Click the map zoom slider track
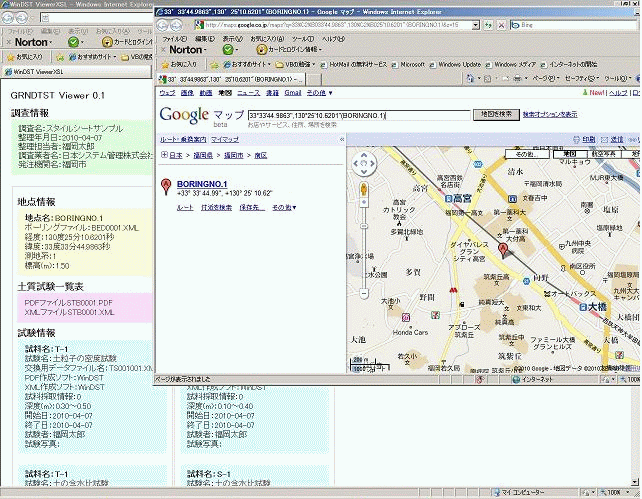The image size is (642, 499). click(x=364, y=248)
